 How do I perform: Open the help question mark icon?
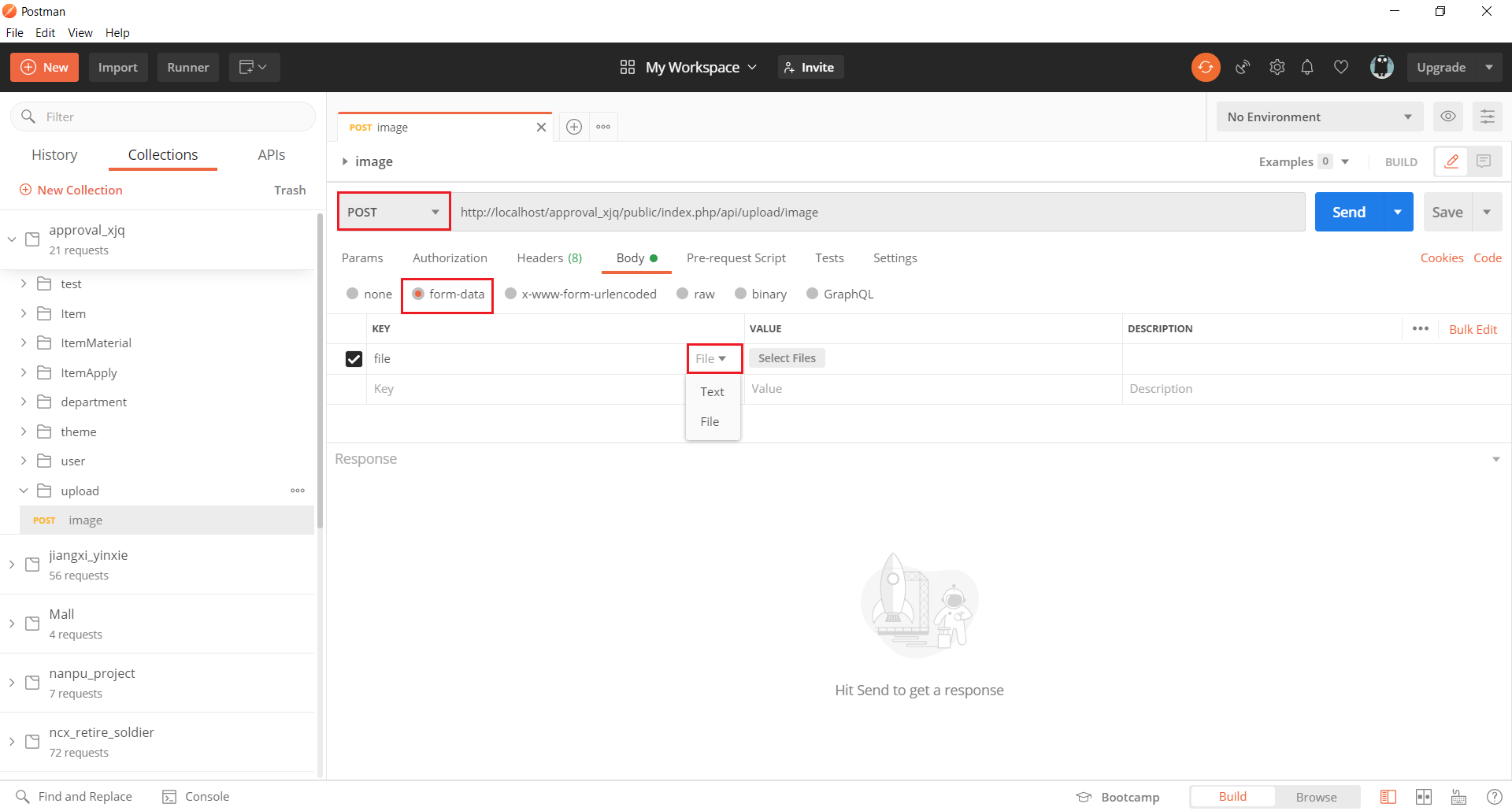(1494, 797)
